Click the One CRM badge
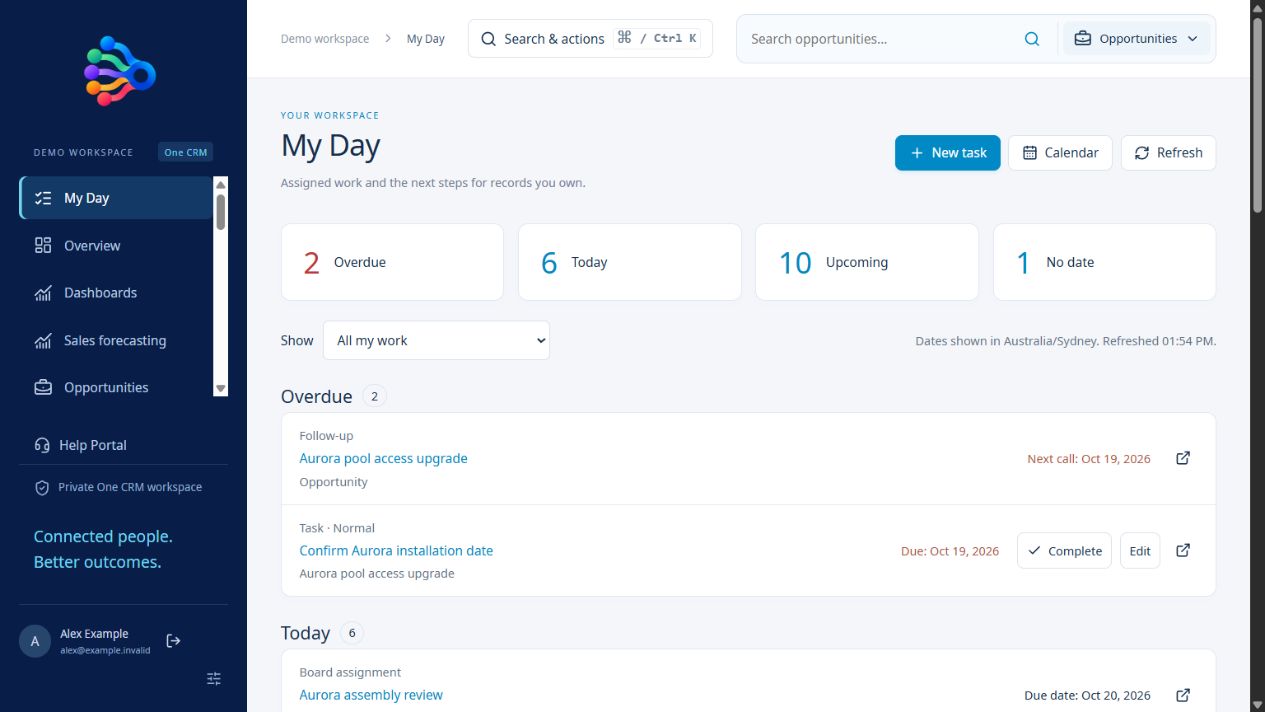This screenshot has height=712, width=1265. pyautogui.click(x=185, y=152)
